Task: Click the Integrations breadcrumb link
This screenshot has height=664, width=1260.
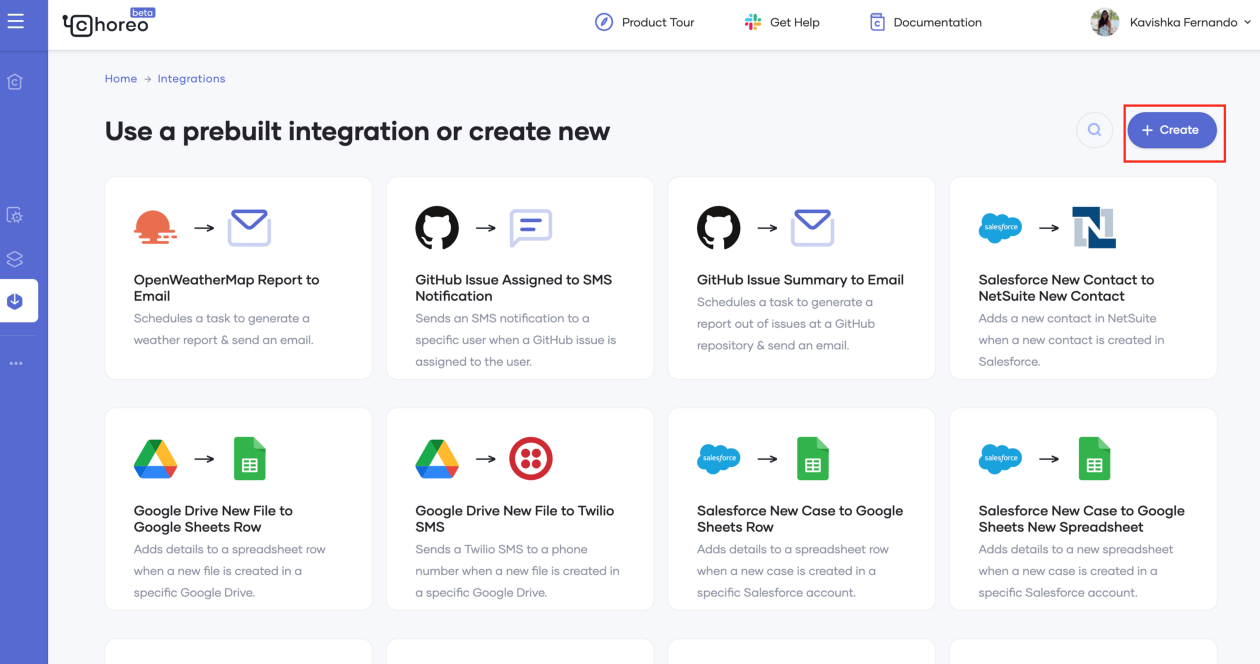Action: coord(191,79)
